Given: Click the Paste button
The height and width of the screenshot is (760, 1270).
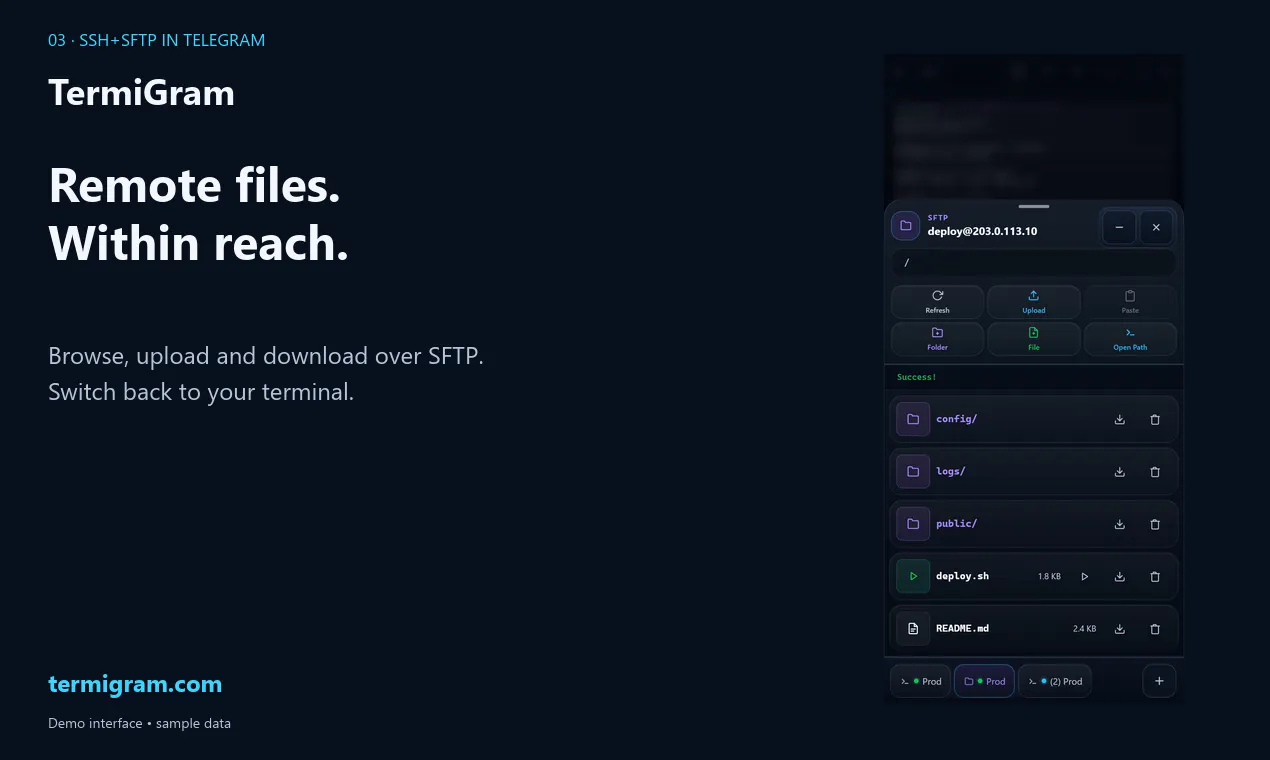Looking at the screenshot, I should 1130,302.
